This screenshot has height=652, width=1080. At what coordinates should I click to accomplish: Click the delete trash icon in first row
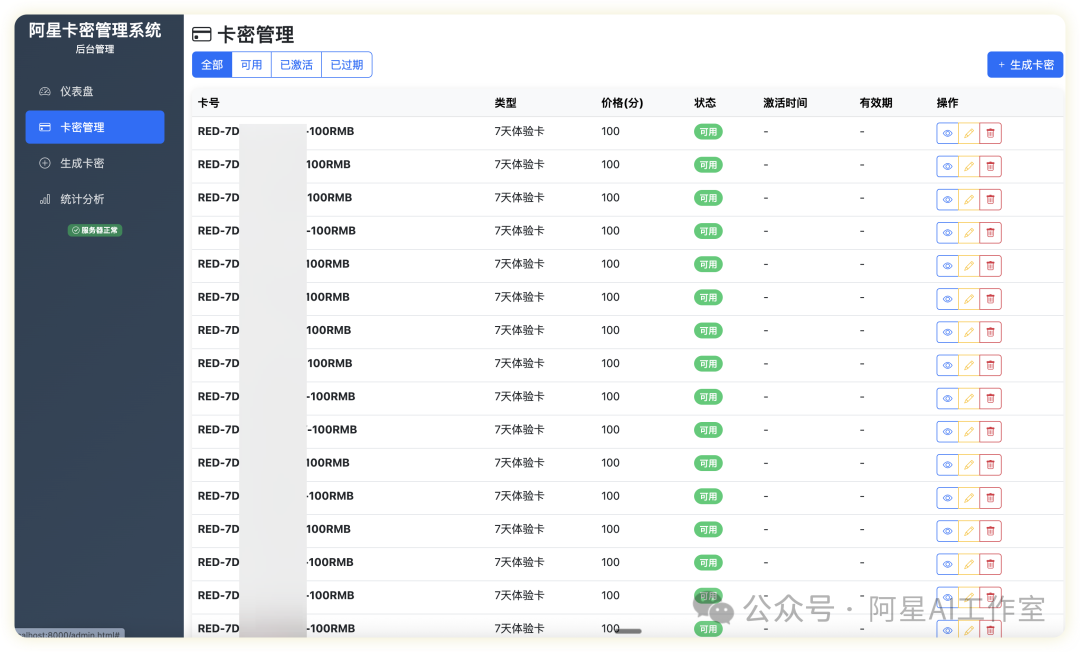pyautogui.click(x=990, y=134)
